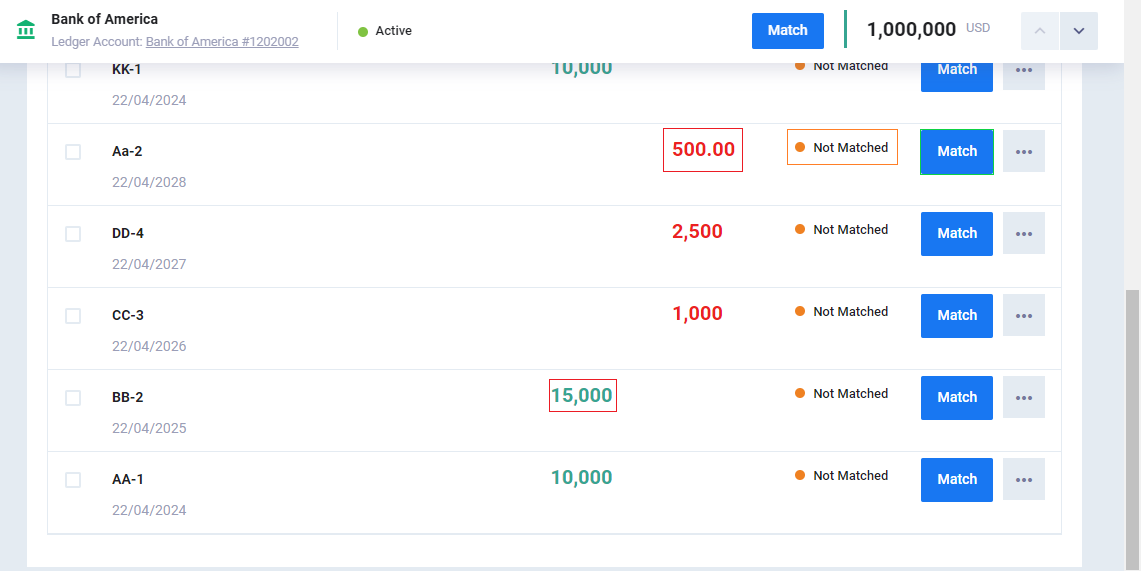Open Bank of America #1202002 ledger link
The width and height of the screenshot is (1141, 571).
click(222, 42)
